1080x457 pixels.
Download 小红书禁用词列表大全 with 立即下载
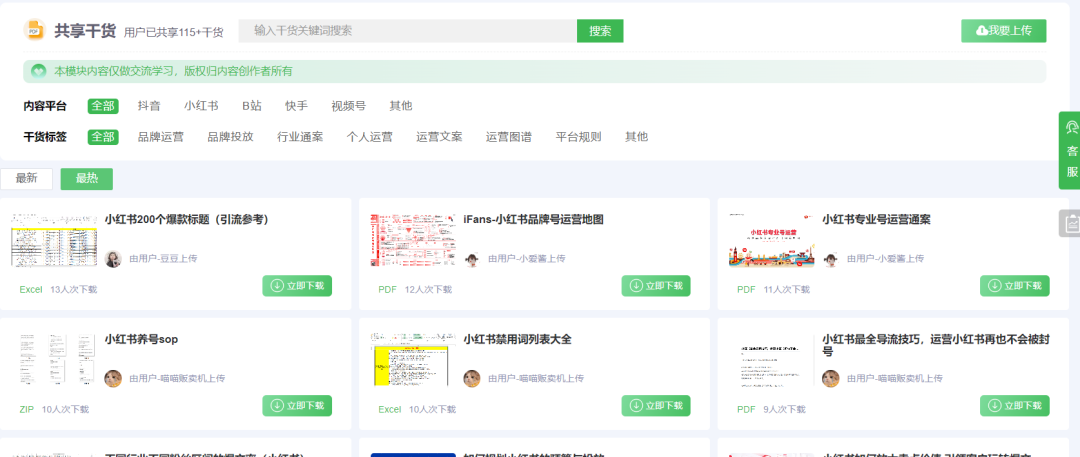pyautogui.click(x=656, y=406)
